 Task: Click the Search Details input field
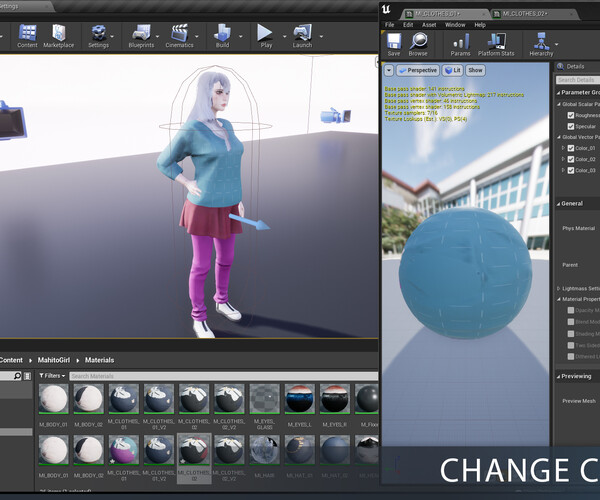(x=578, y=80)
